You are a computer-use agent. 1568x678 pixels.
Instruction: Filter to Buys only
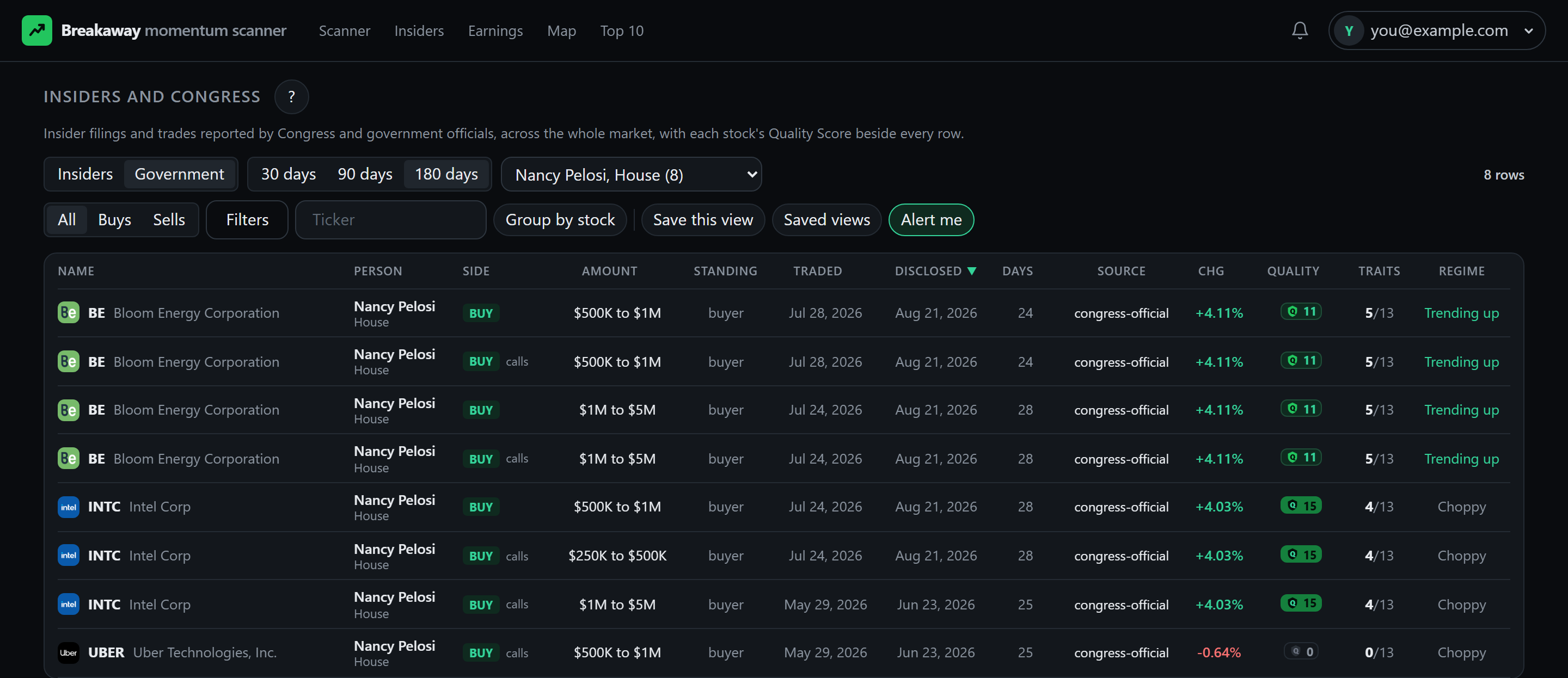(x=114, y=220)
